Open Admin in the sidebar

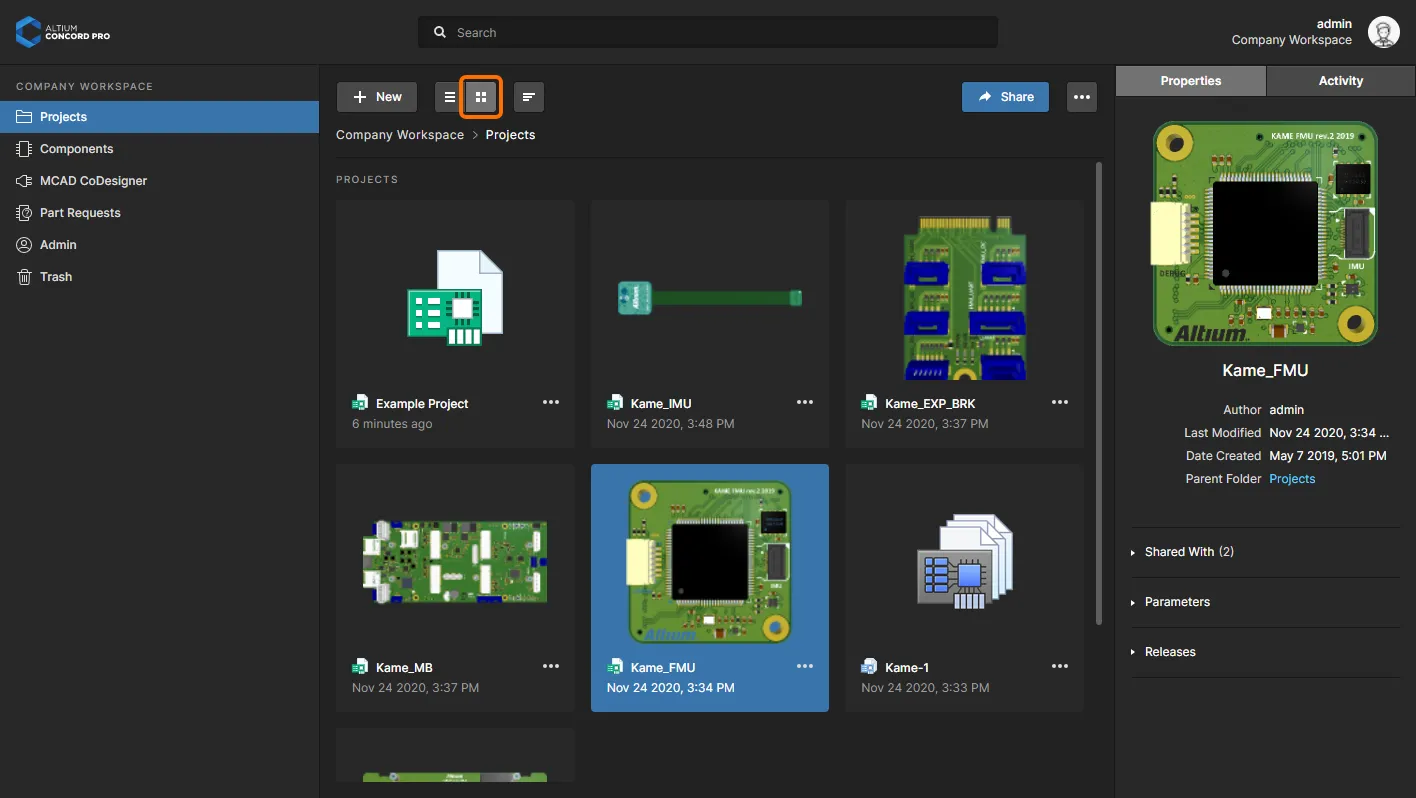(160, 245)
